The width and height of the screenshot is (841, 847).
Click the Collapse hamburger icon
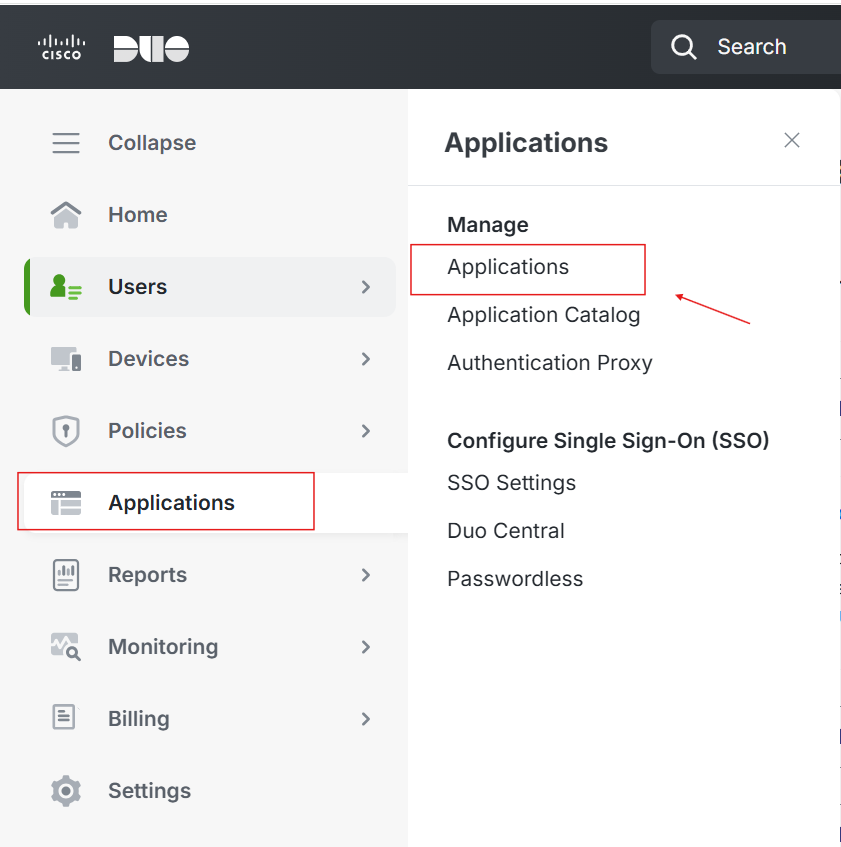point(66,143)
